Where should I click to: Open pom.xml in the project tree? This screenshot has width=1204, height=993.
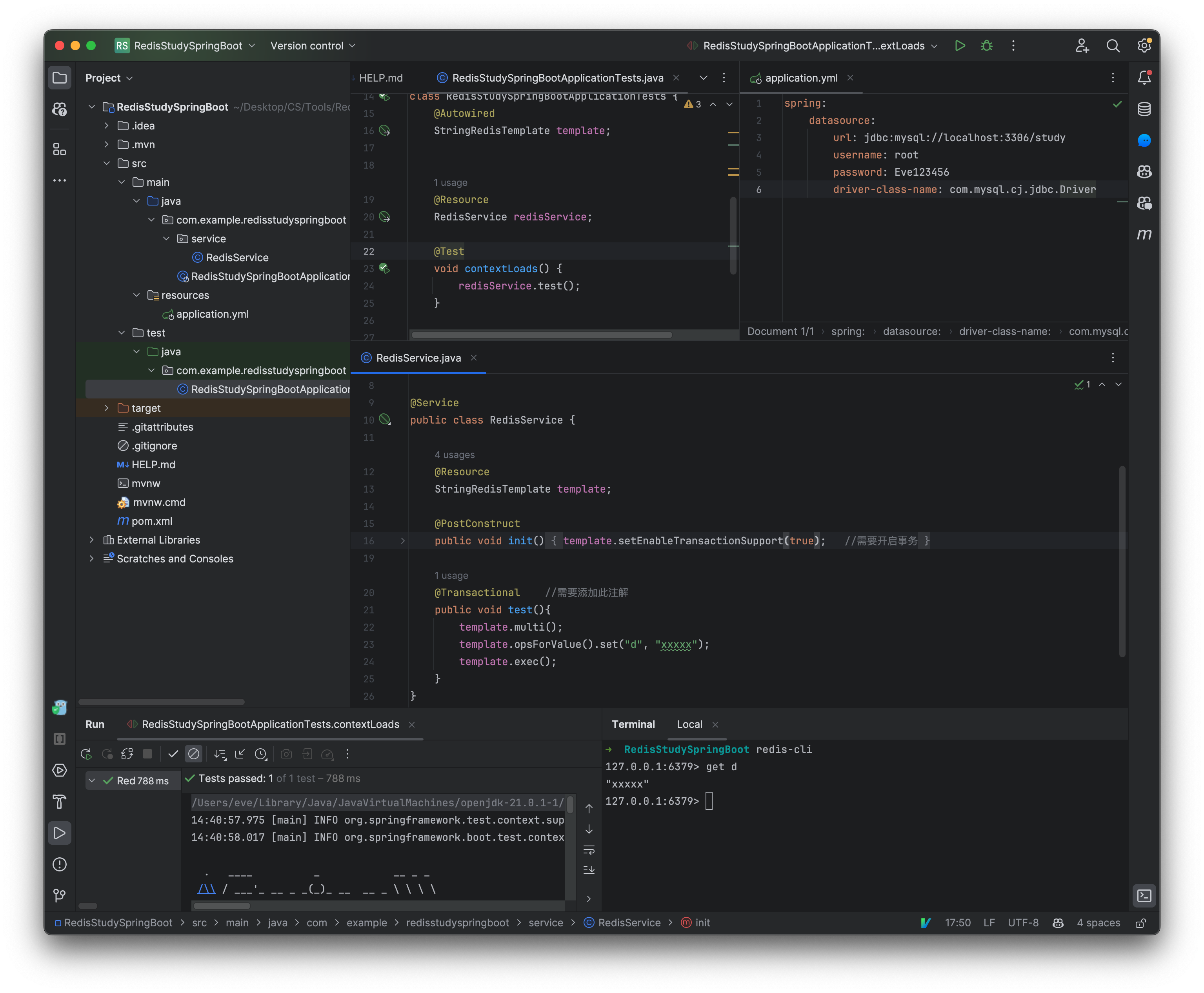click(151, 521)
